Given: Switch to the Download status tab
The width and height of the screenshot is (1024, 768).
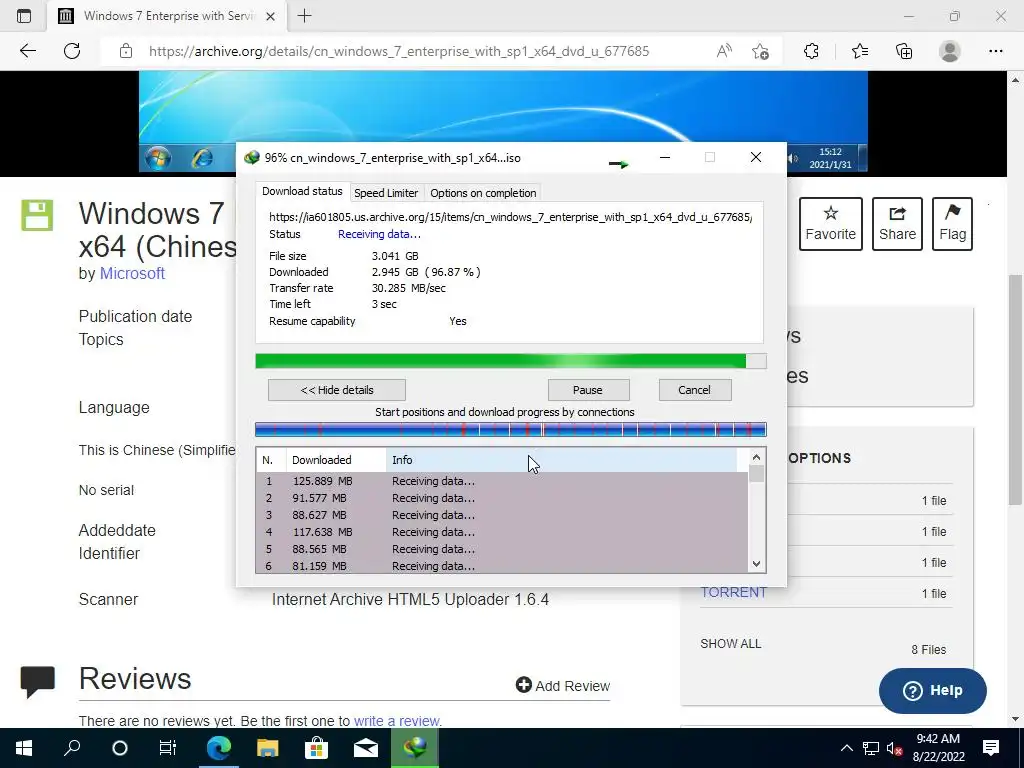Looking at the screenshot, I should (302, 191).
